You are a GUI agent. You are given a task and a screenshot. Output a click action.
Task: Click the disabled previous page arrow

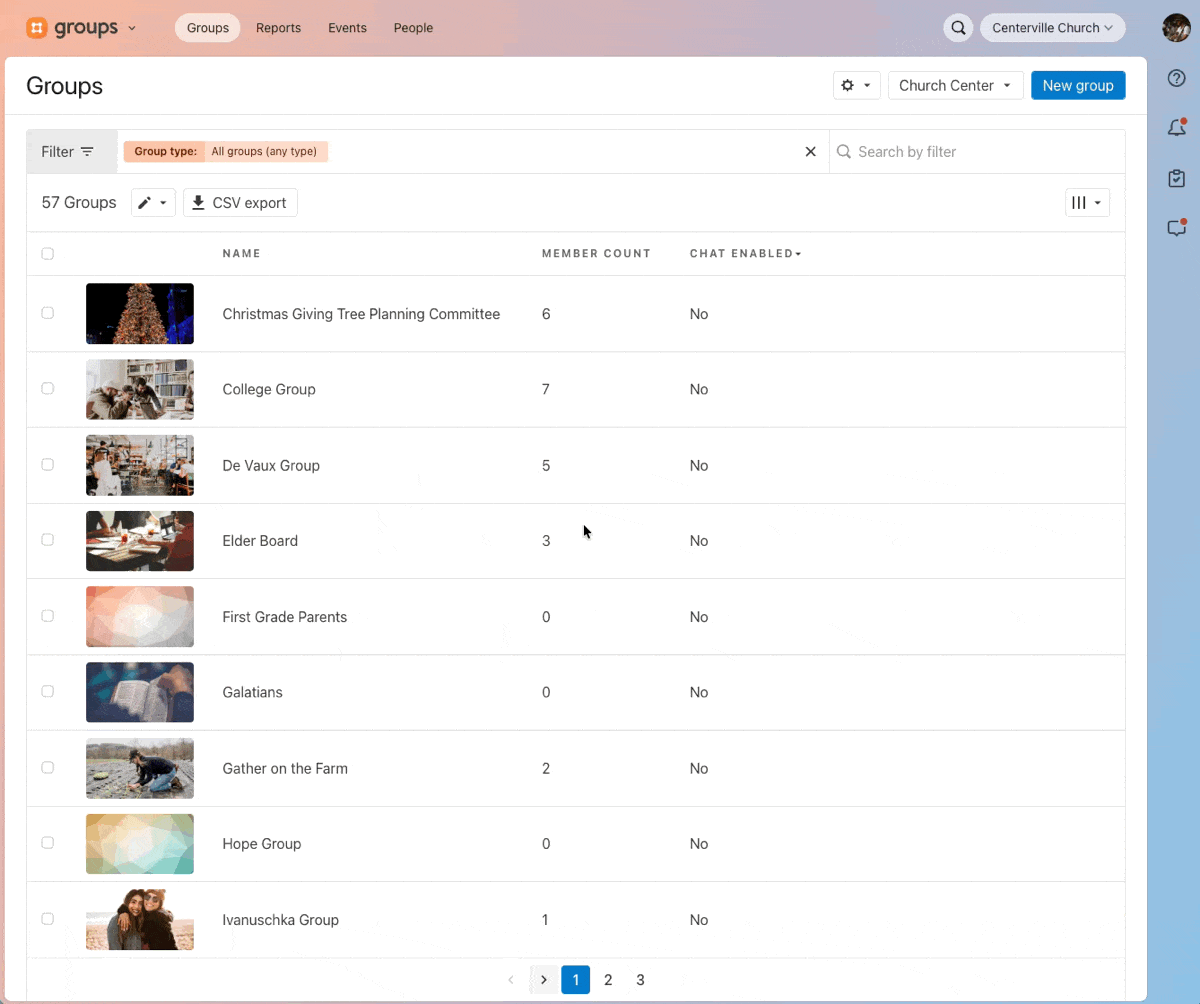pyautogui.click(x=511, y=980)
